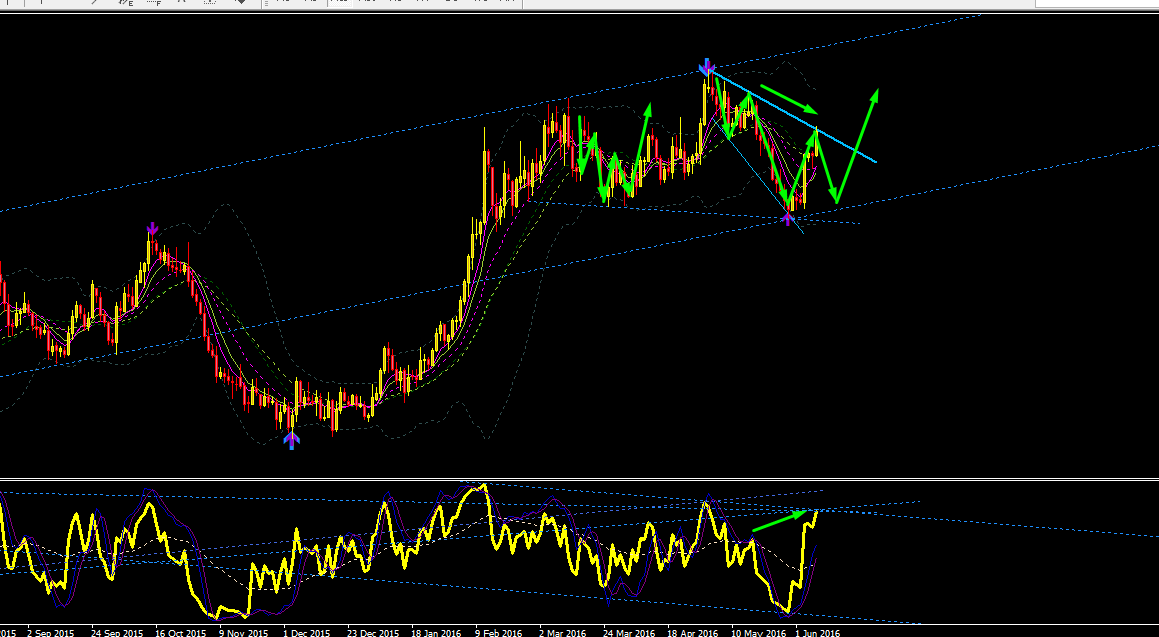Select the green arrow in the oscillator subwindow
The height and width of the screenshot is (637, 1159).
coord(780,520)
